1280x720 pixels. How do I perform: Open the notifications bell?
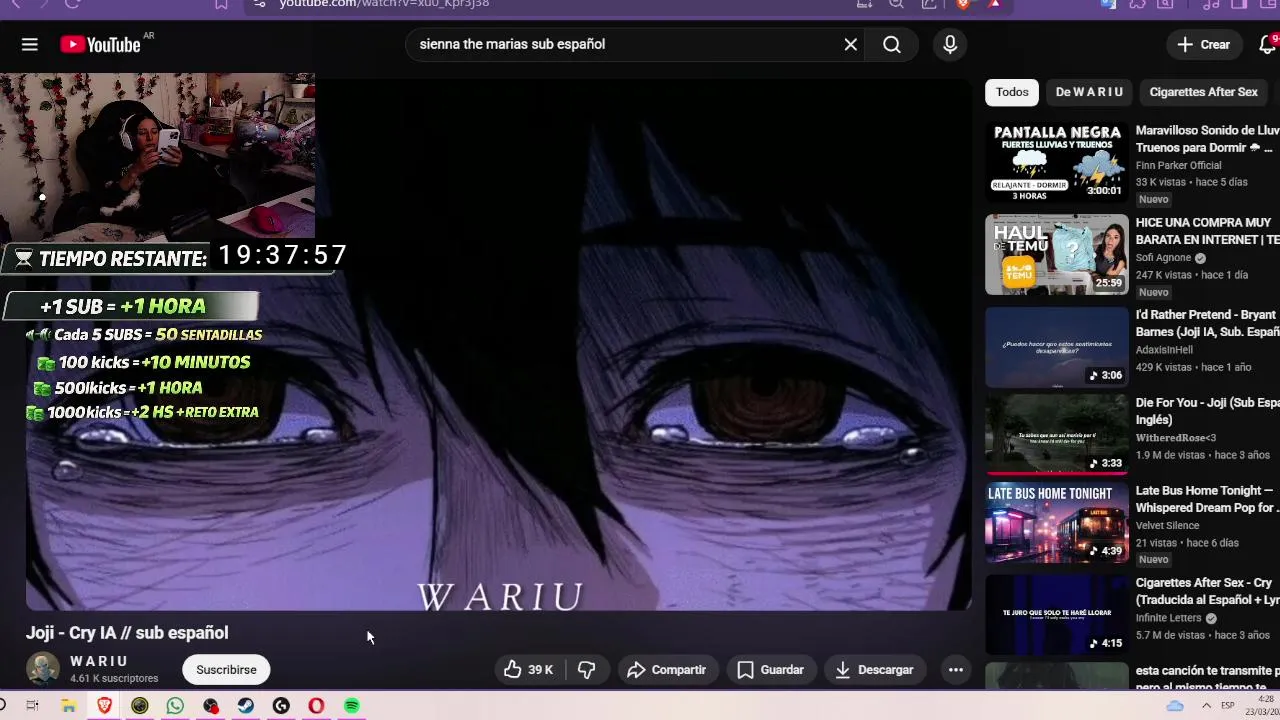point(1267,44)
